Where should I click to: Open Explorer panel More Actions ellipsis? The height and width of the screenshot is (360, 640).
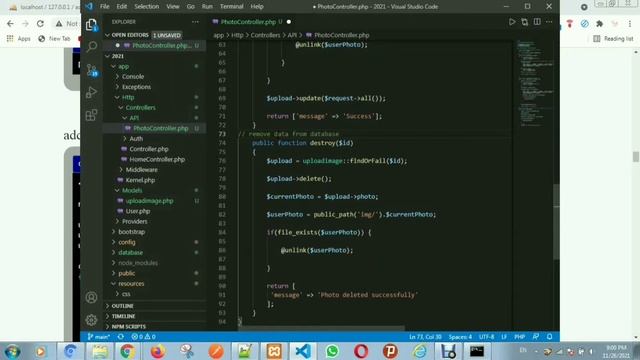click(196, 22)
